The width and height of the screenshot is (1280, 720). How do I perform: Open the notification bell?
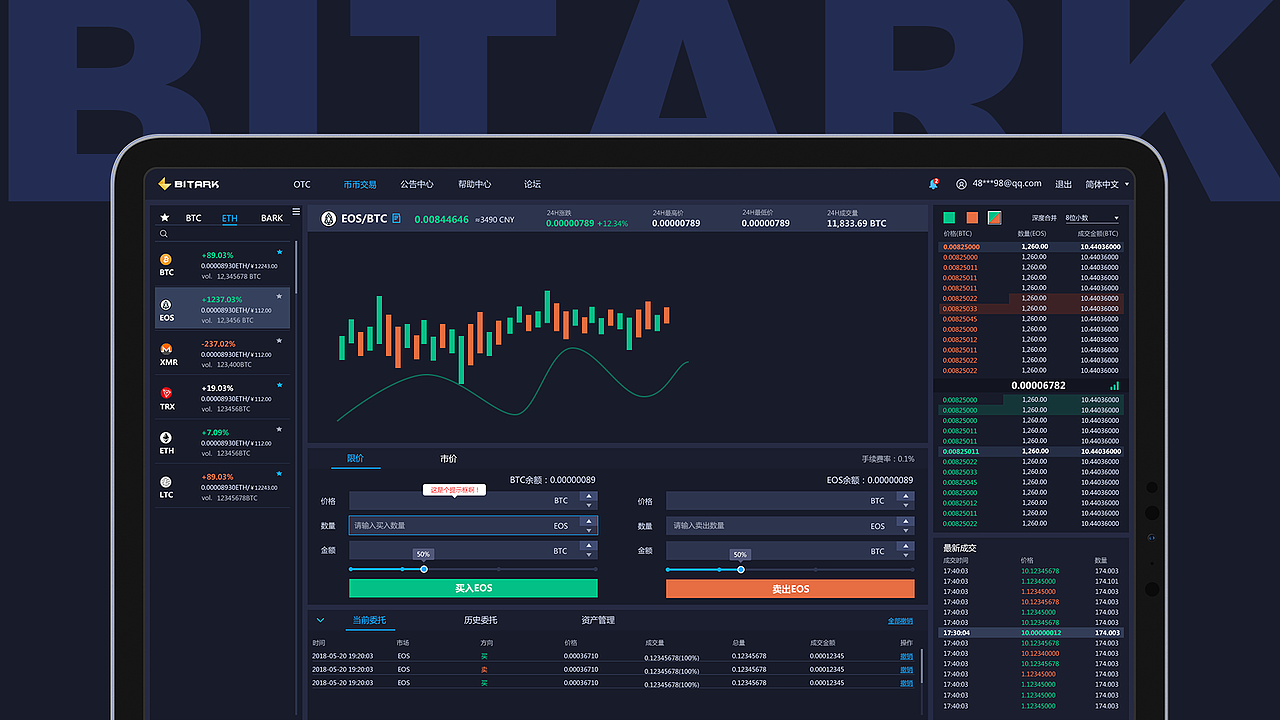933,184
